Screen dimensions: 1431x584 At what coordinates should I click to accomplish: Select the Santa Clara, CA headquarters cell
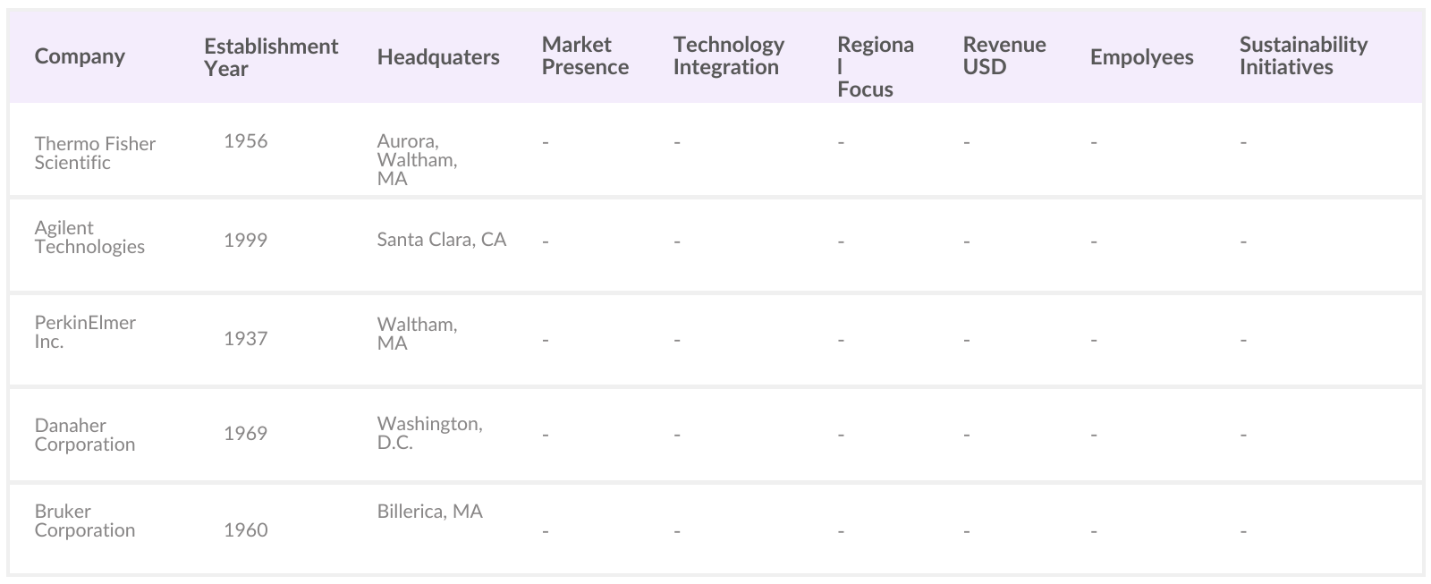tap(441, 240)
